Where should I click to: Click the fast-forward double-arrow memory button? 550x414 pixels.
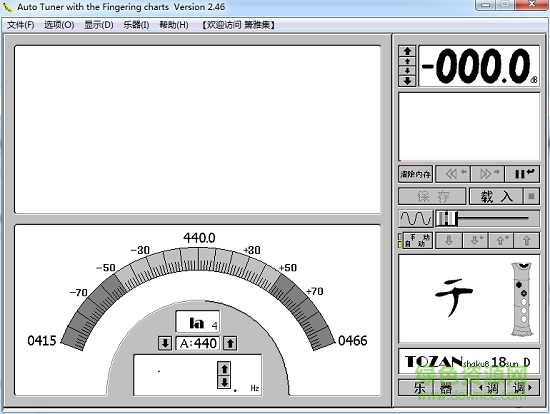[488, 174]
